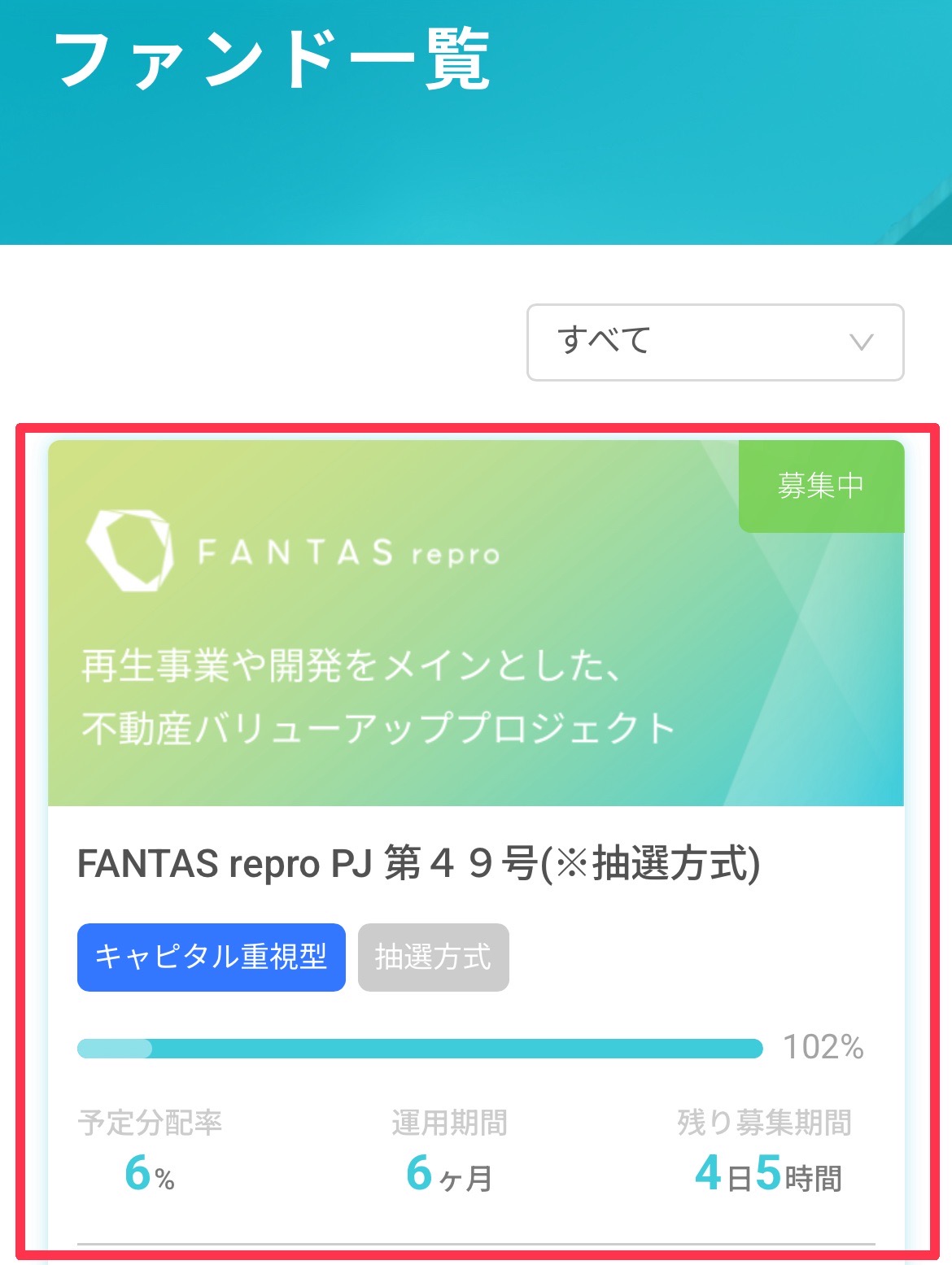The height and width of the screenshot is (1265, 952).
Task: Click the 予定分配率 label
Action: pyautogui.click(x=150, y=1123)
